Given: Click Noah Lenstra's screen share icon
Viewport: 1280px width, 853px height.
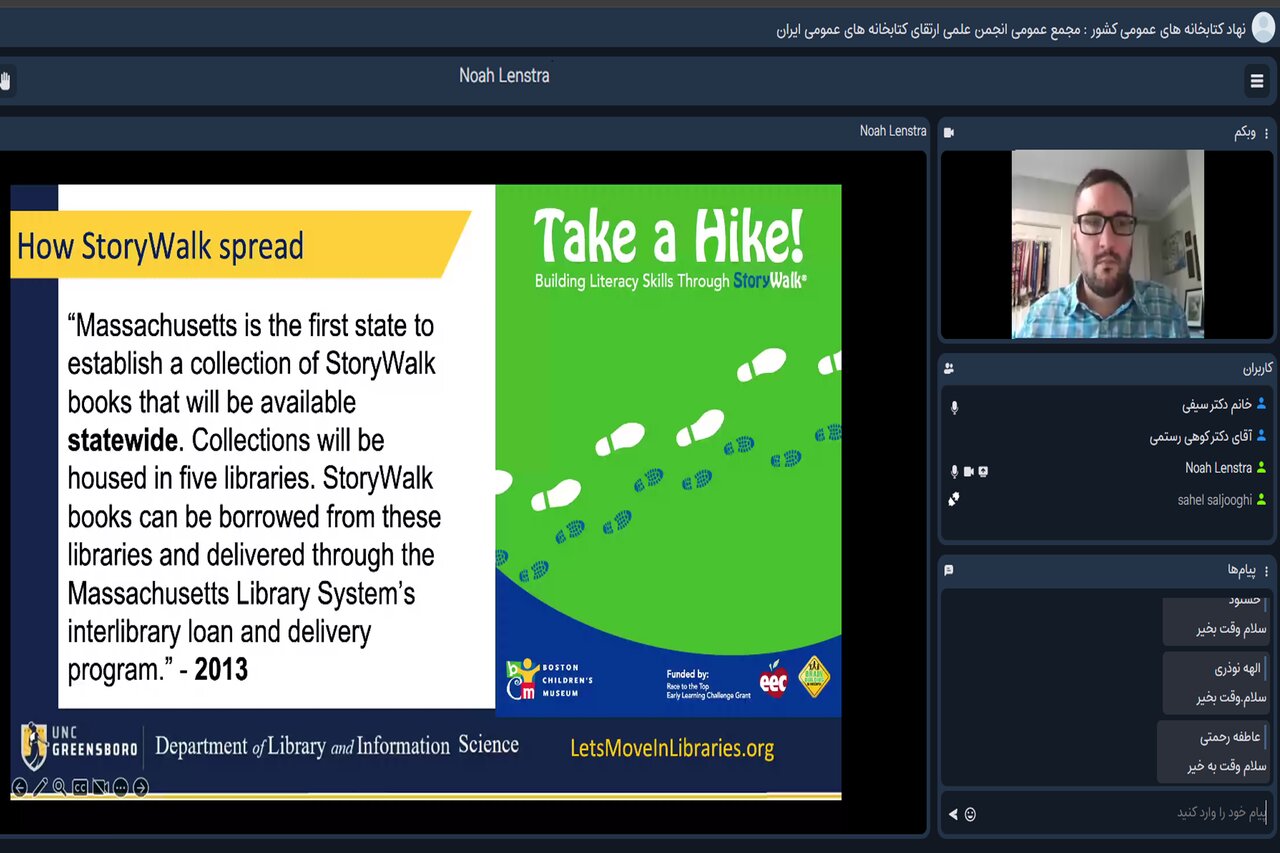Looking at the screenshot, I should tap(983, 471).
